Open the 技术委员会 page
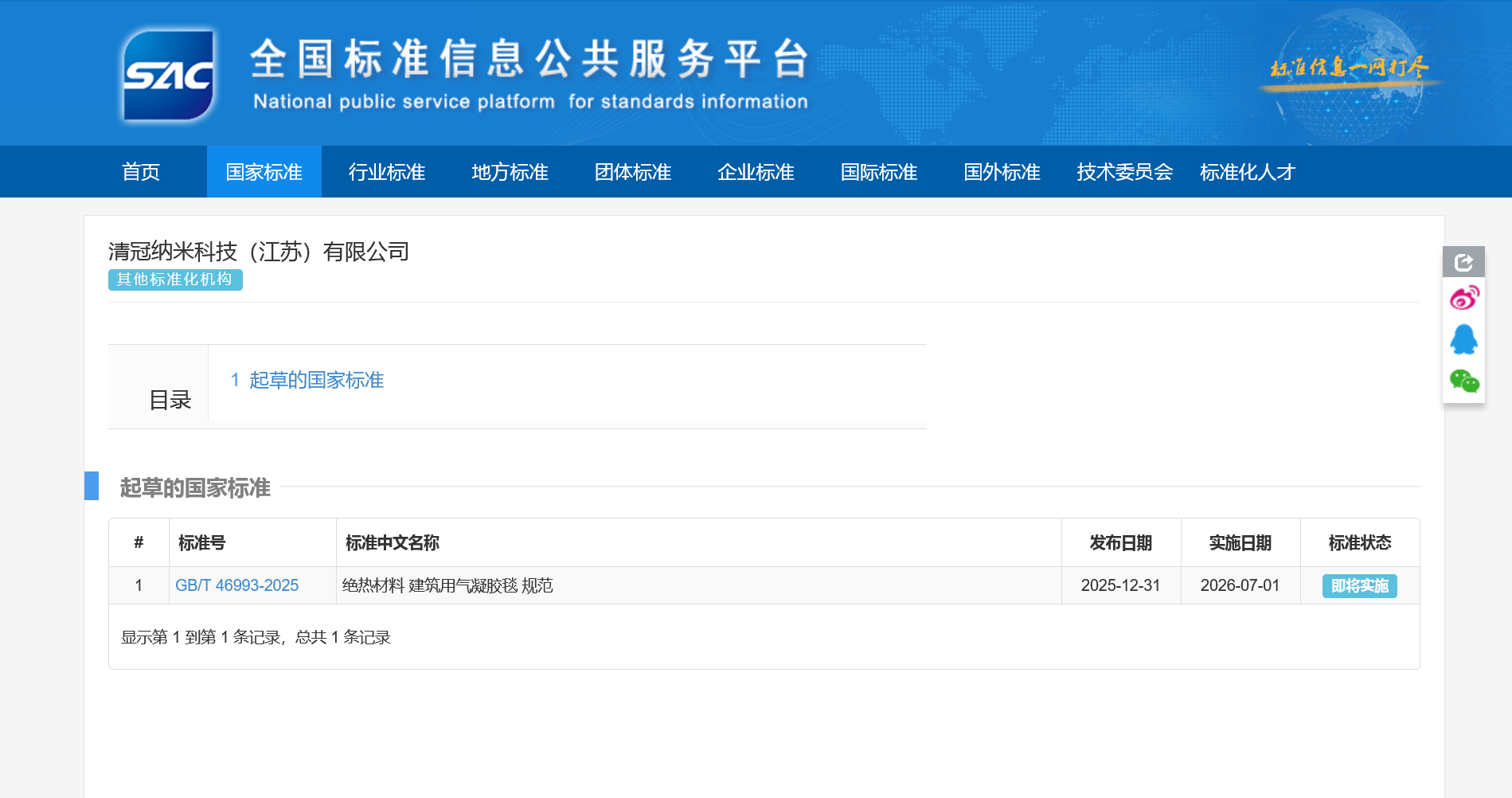 [x=1124, y=172]
